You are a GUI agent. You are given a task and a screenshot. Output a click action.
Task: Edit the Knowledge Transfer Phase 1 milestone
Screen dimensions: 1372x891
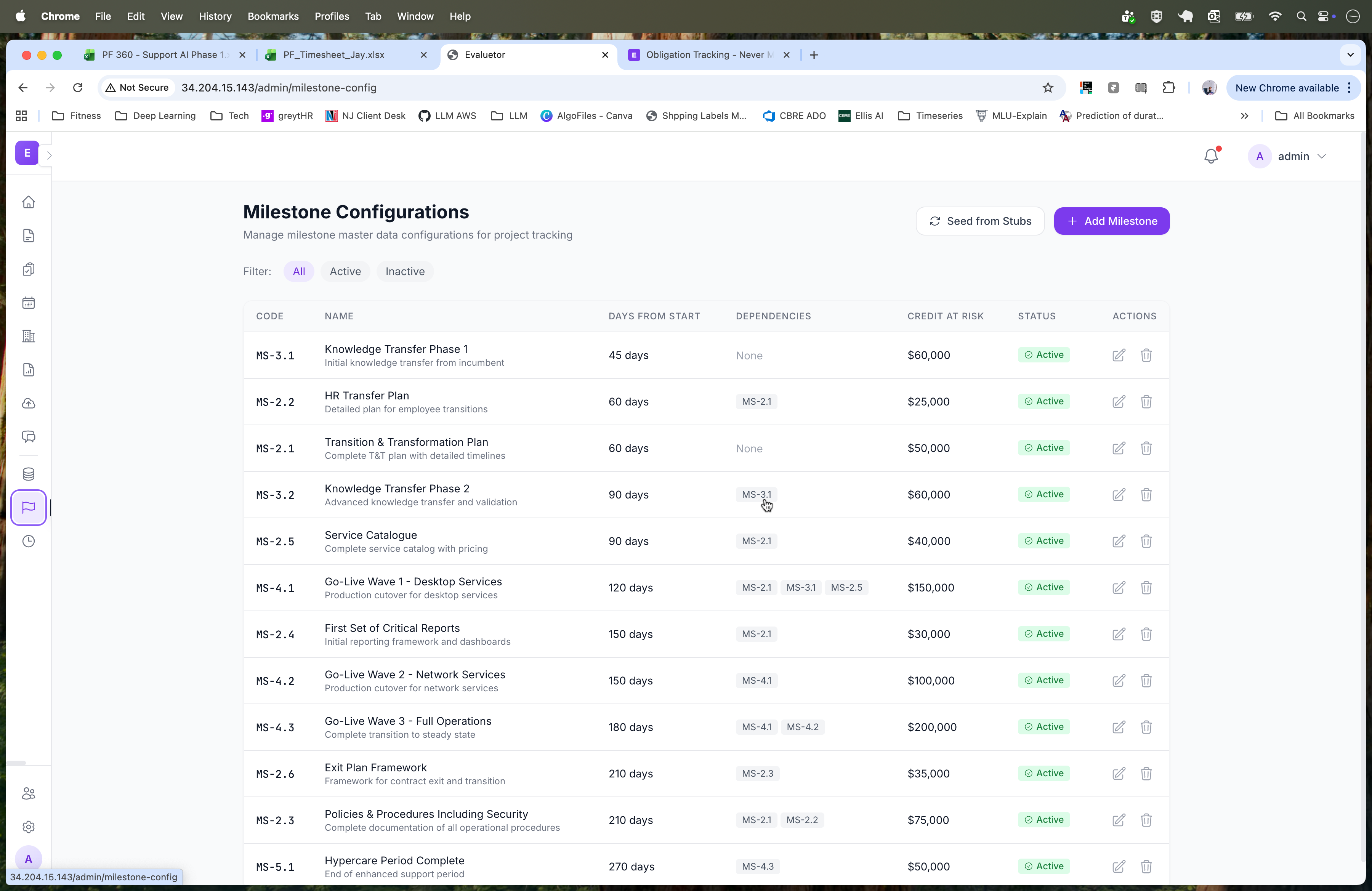1118,355
